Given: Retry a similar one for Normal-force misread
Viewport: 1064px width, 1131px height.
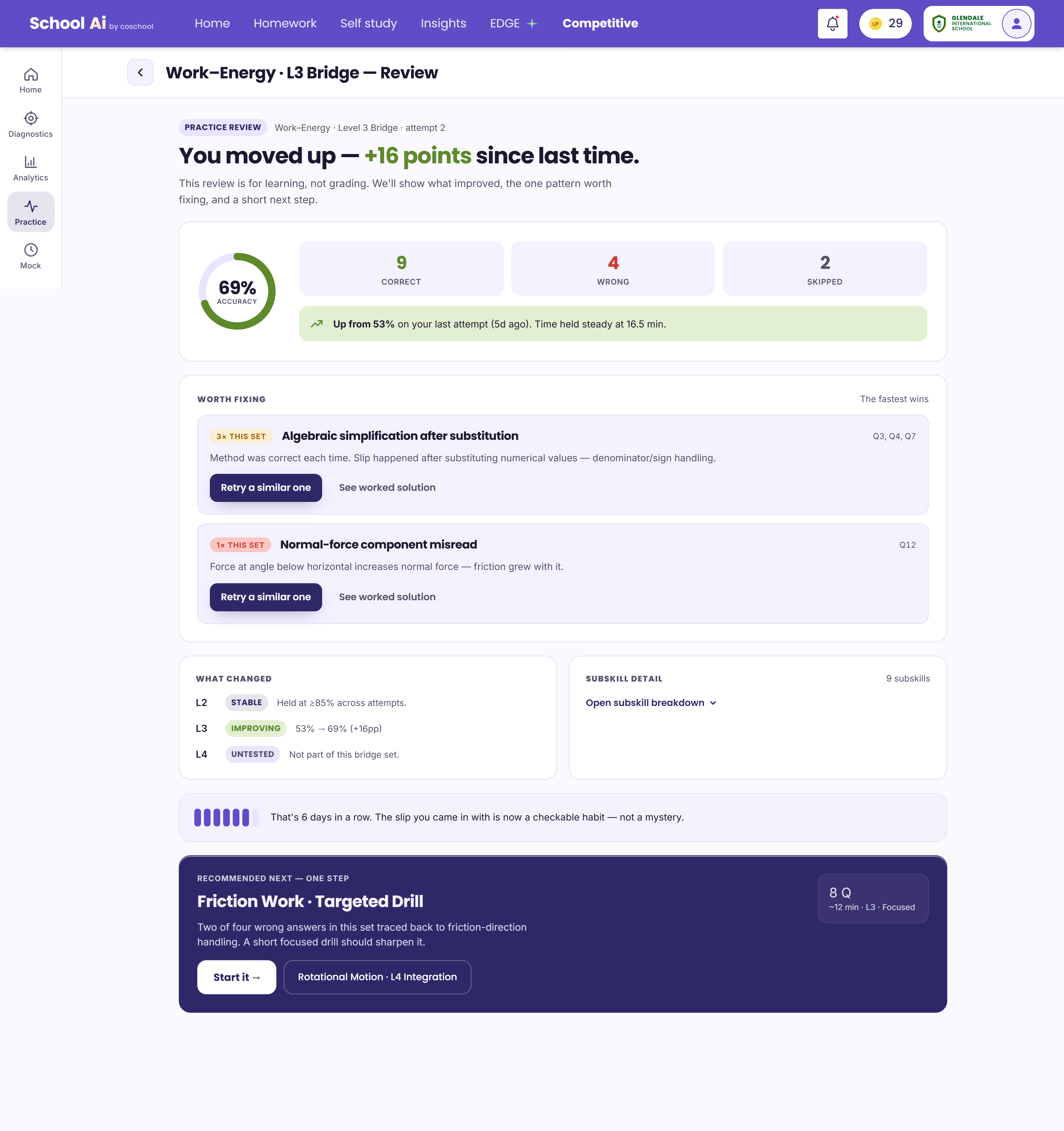Looking at the screenshot, I should pos(266,597).
